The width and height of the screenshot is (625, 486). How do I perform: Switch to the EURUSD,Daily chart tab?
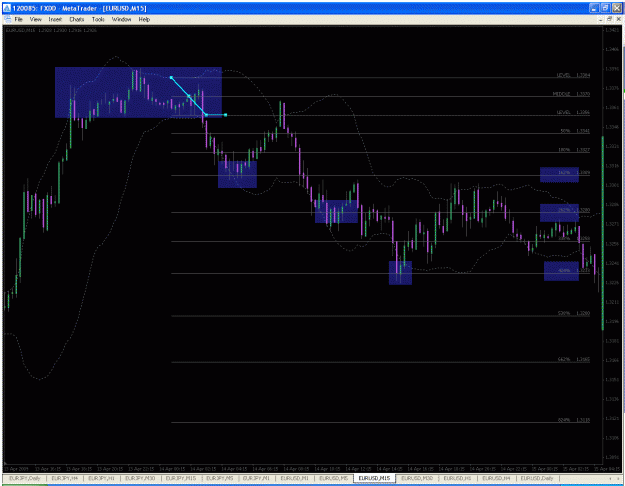[537, 478]
